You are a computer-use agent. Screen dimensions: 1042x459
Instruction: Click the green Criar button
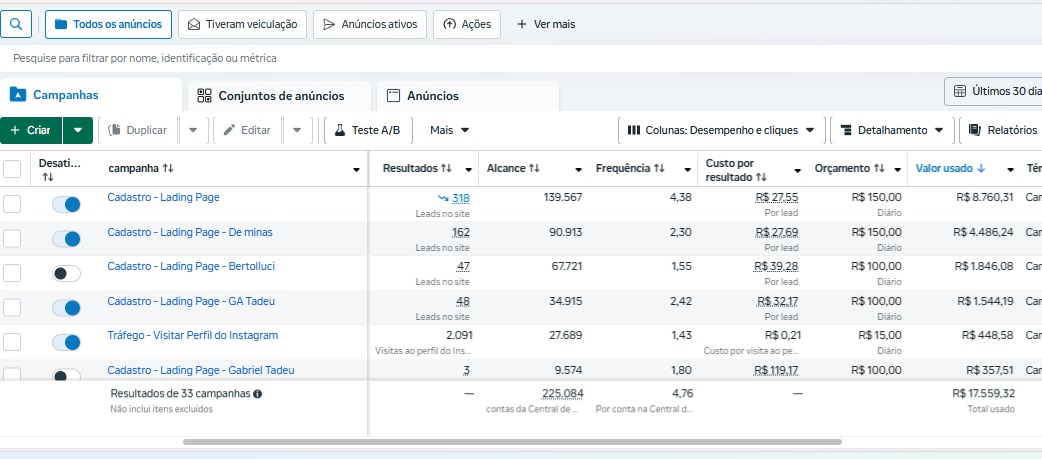31,130
